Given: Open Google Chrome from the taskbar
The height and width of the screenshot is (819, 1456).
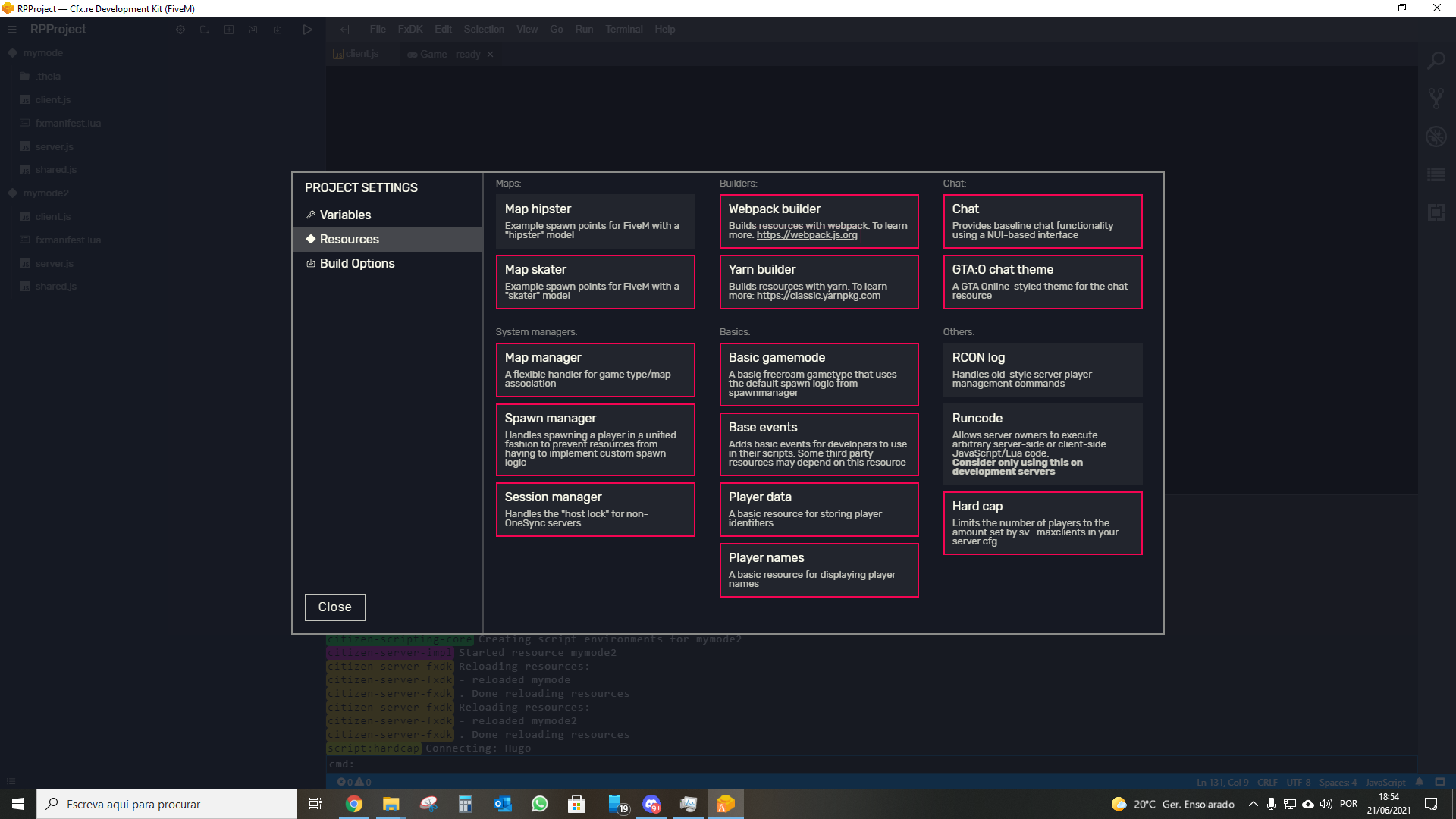Looking at the screenshot, I should 354,804.
